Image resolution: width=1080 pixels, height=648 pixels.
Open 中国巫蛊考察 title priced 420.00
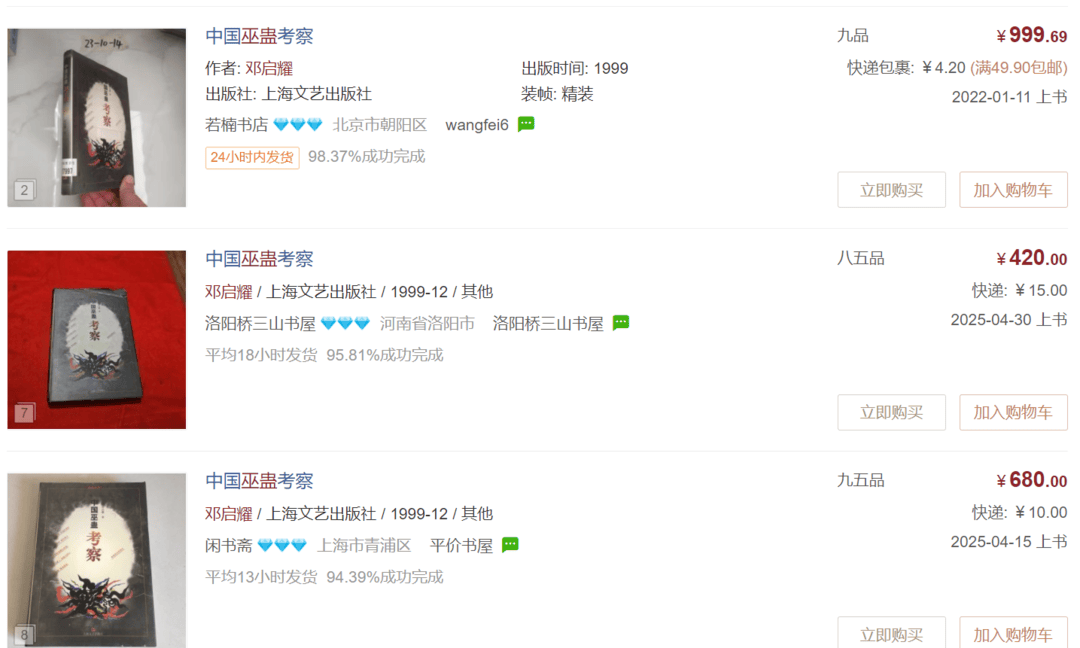259,259
